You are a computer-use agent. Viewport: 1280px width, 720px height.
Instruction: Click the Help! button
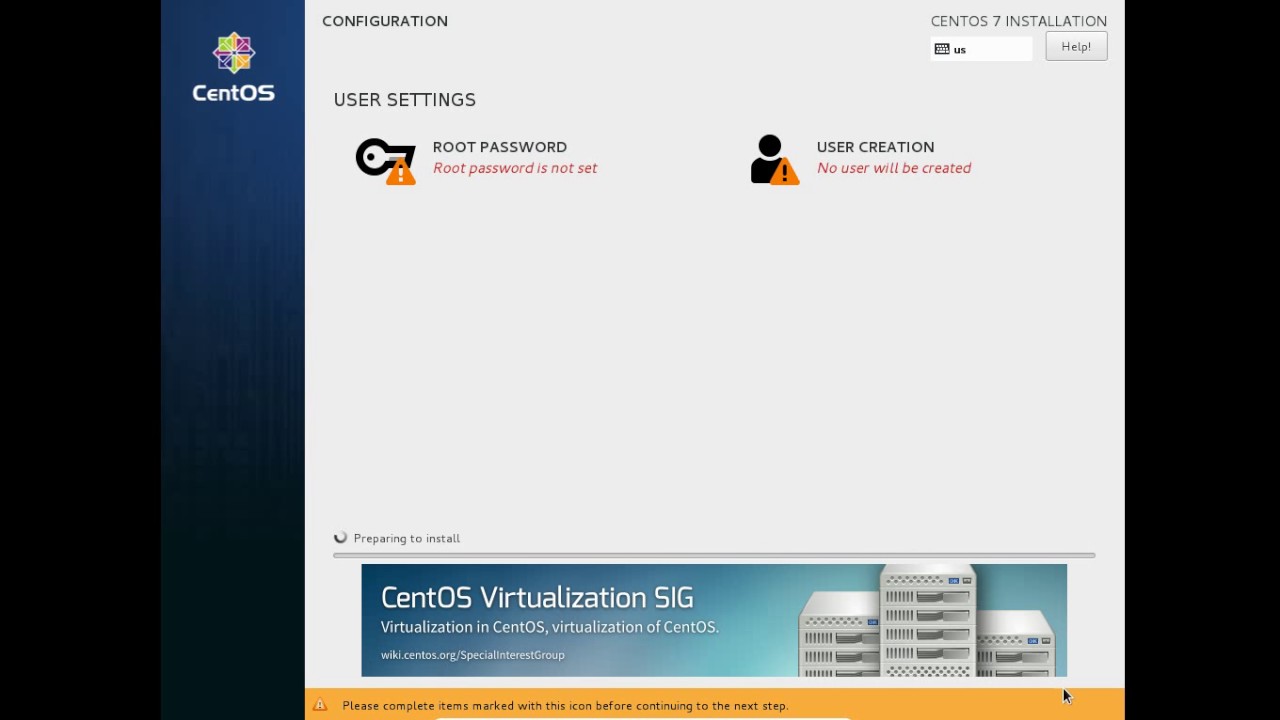click(1076, 47)
